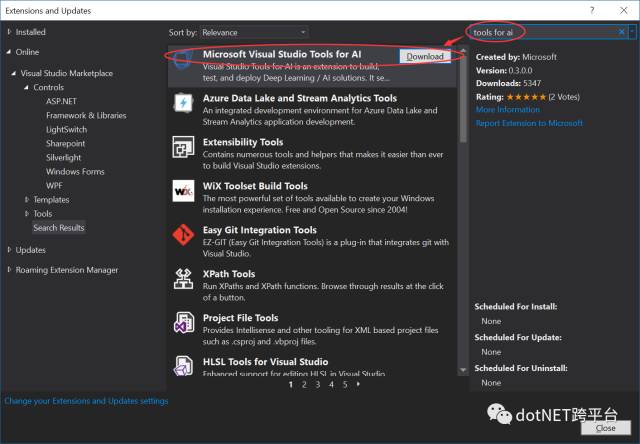Click the Close button
The height and width of the screenshot is (444, 640).
tap(606, 428)
